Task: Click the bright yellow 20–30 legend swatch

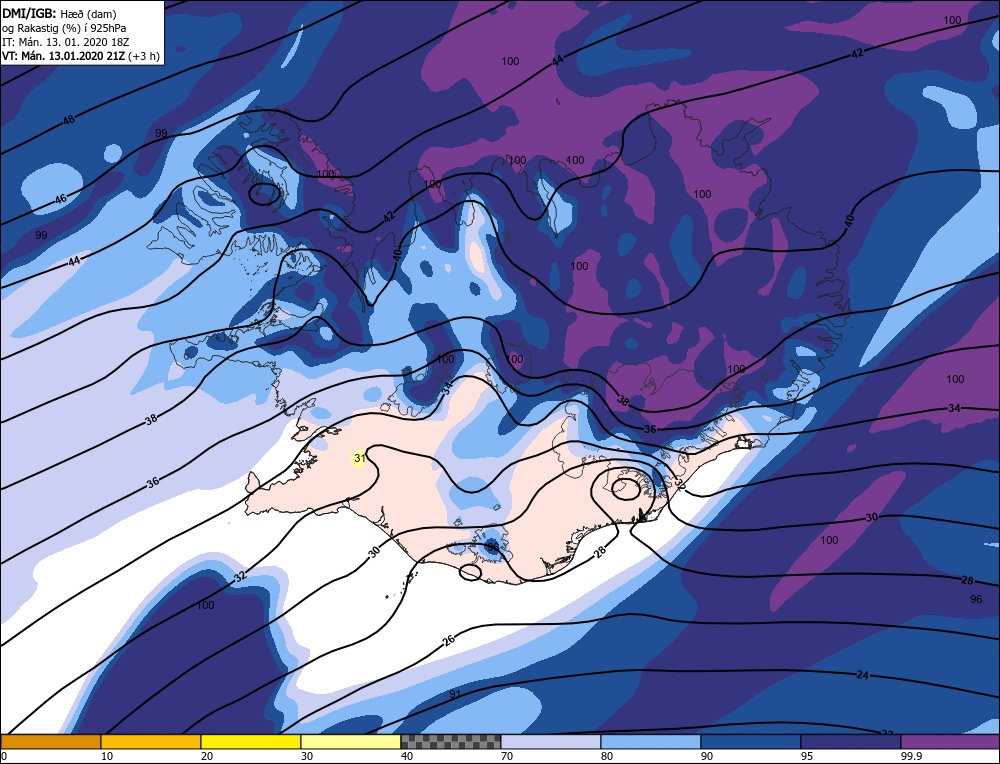Action: coord(251,741)
